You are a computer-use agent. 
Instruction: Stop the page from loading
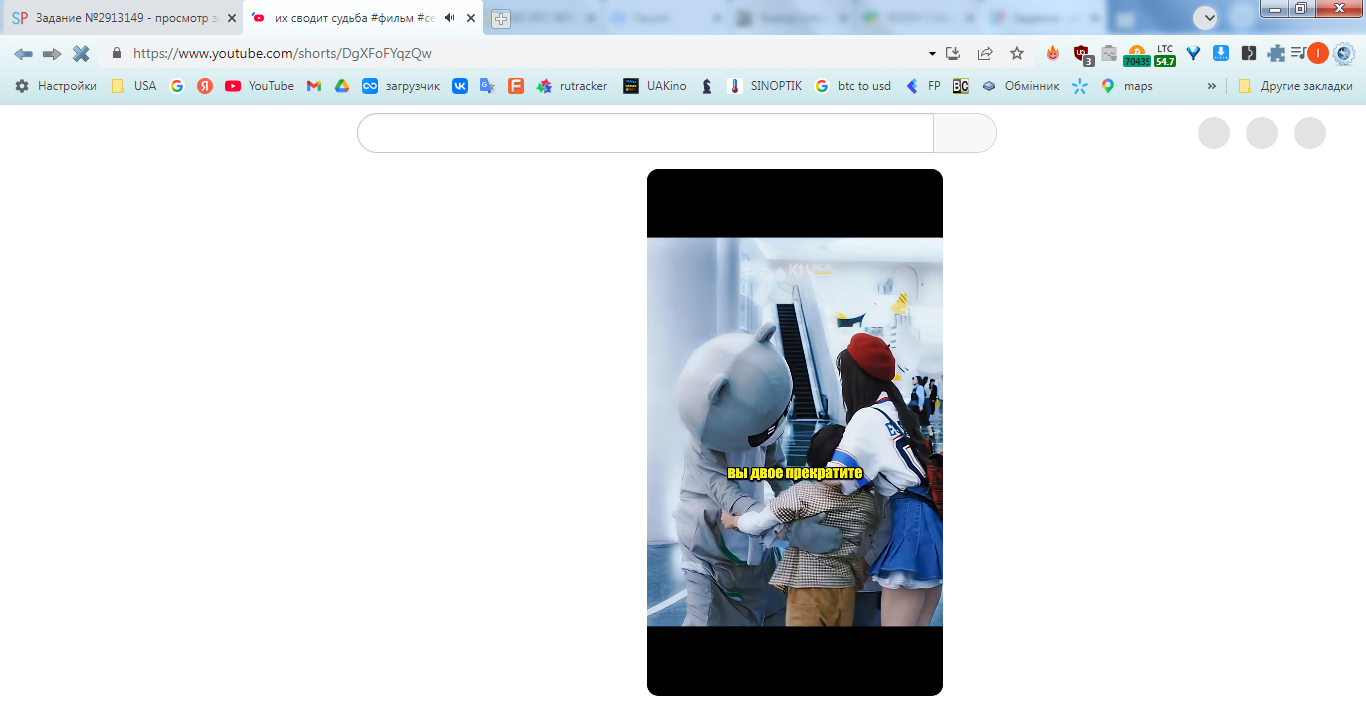point(81,53)
